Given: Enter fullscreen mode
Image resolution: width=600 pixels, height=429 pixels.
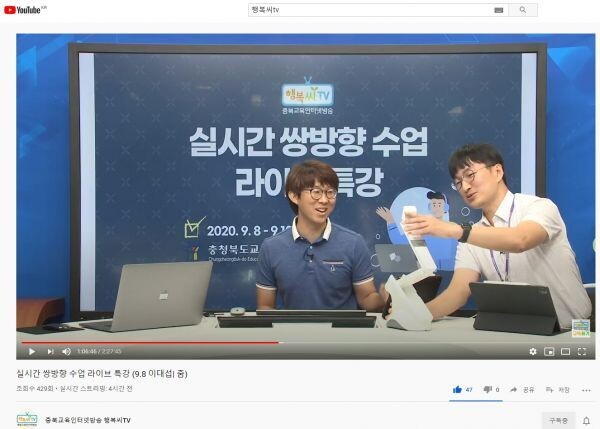Looking at the screenshot, I should tap(584, 351).
